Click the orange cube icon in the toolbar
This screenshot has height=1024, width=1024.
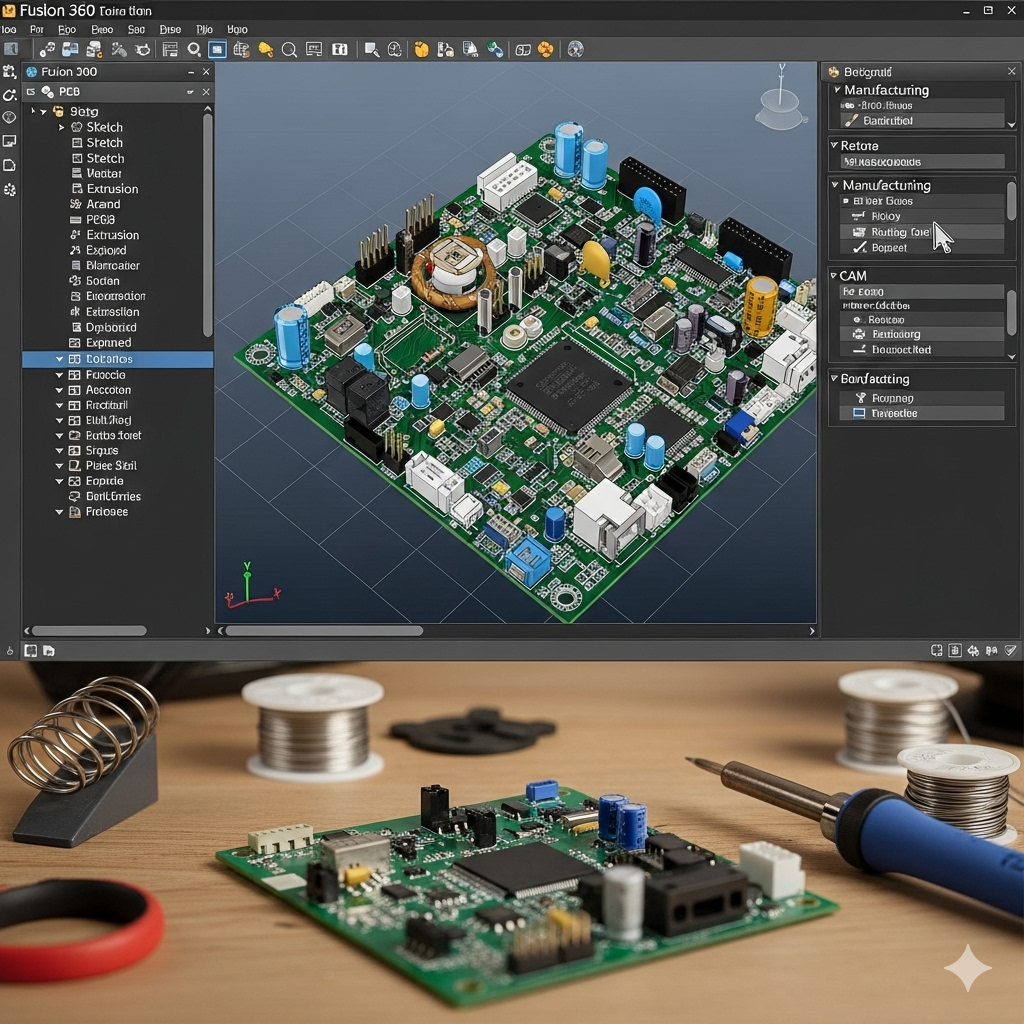click(x=421, y=50)
